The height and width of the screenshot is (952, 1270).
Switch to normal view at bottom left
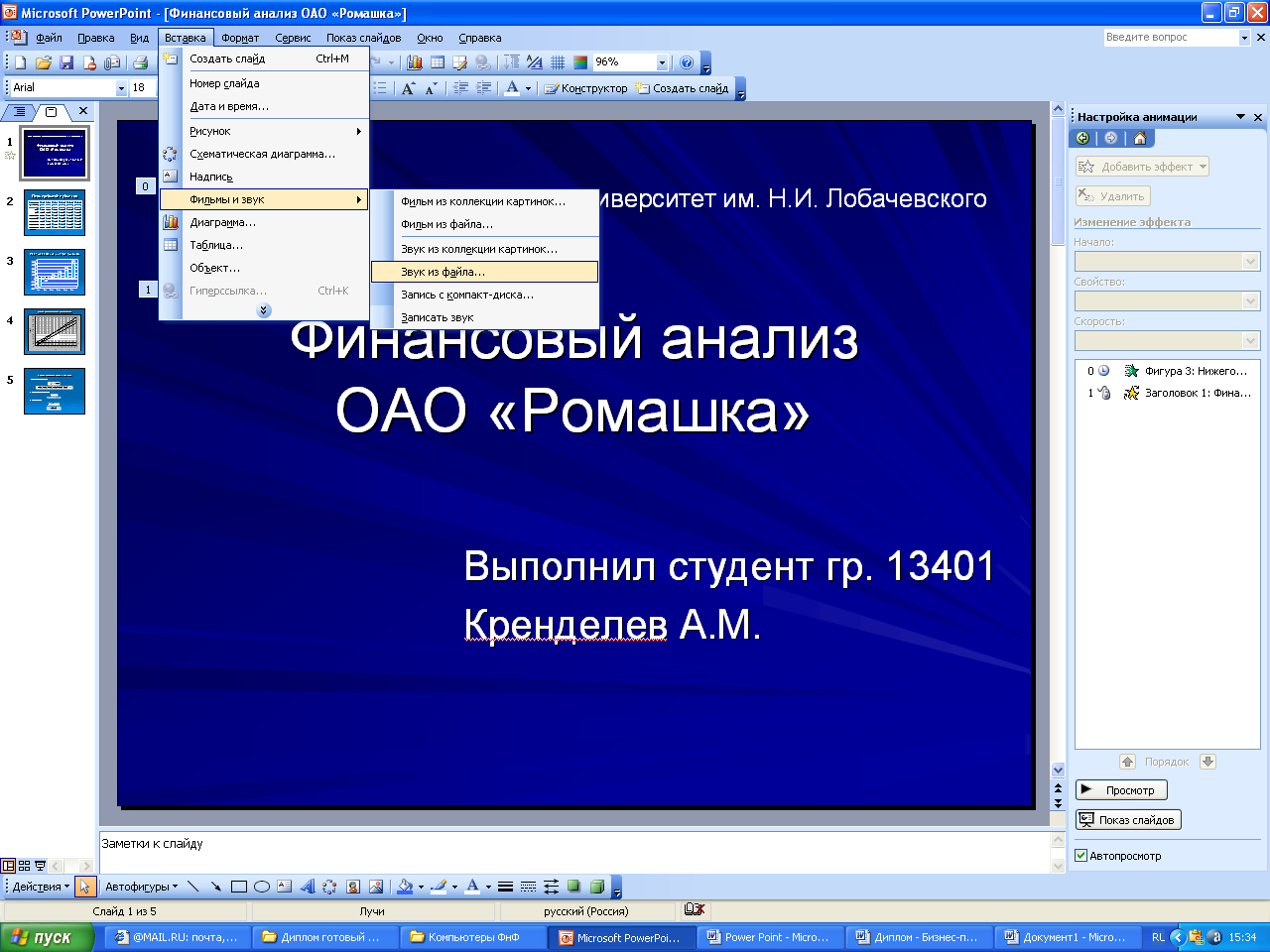(9, 866)
